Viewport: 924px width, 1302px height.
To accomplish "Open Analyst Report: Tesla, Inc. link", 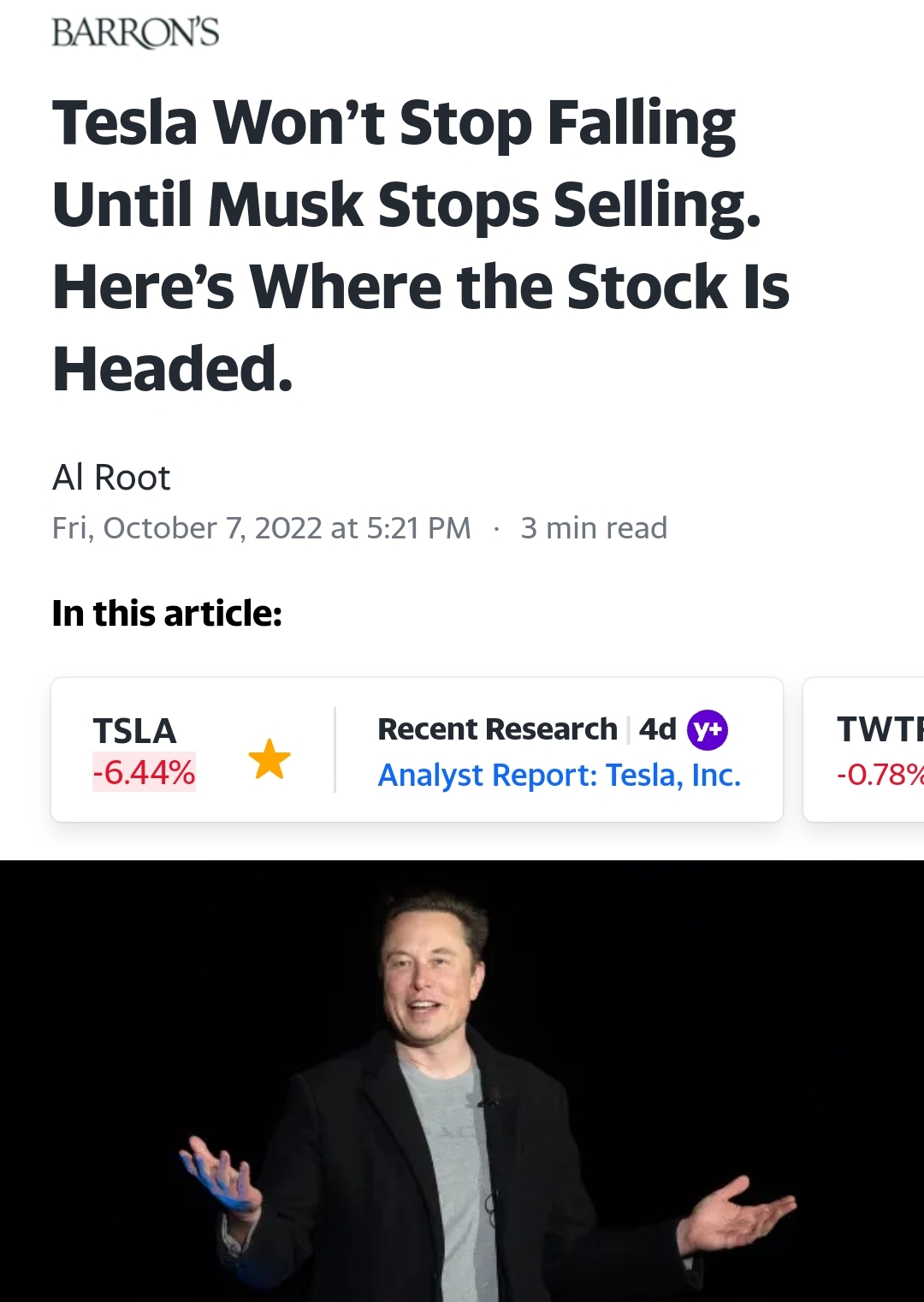I will 559,775.
